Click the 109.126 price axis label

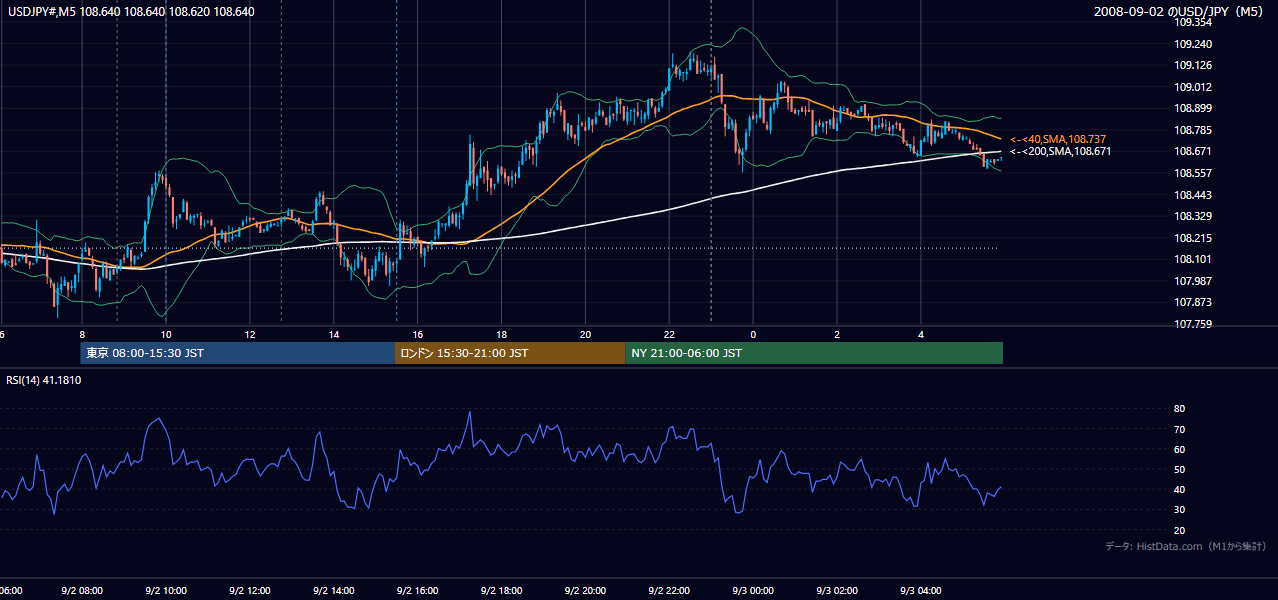point(1192,66)
